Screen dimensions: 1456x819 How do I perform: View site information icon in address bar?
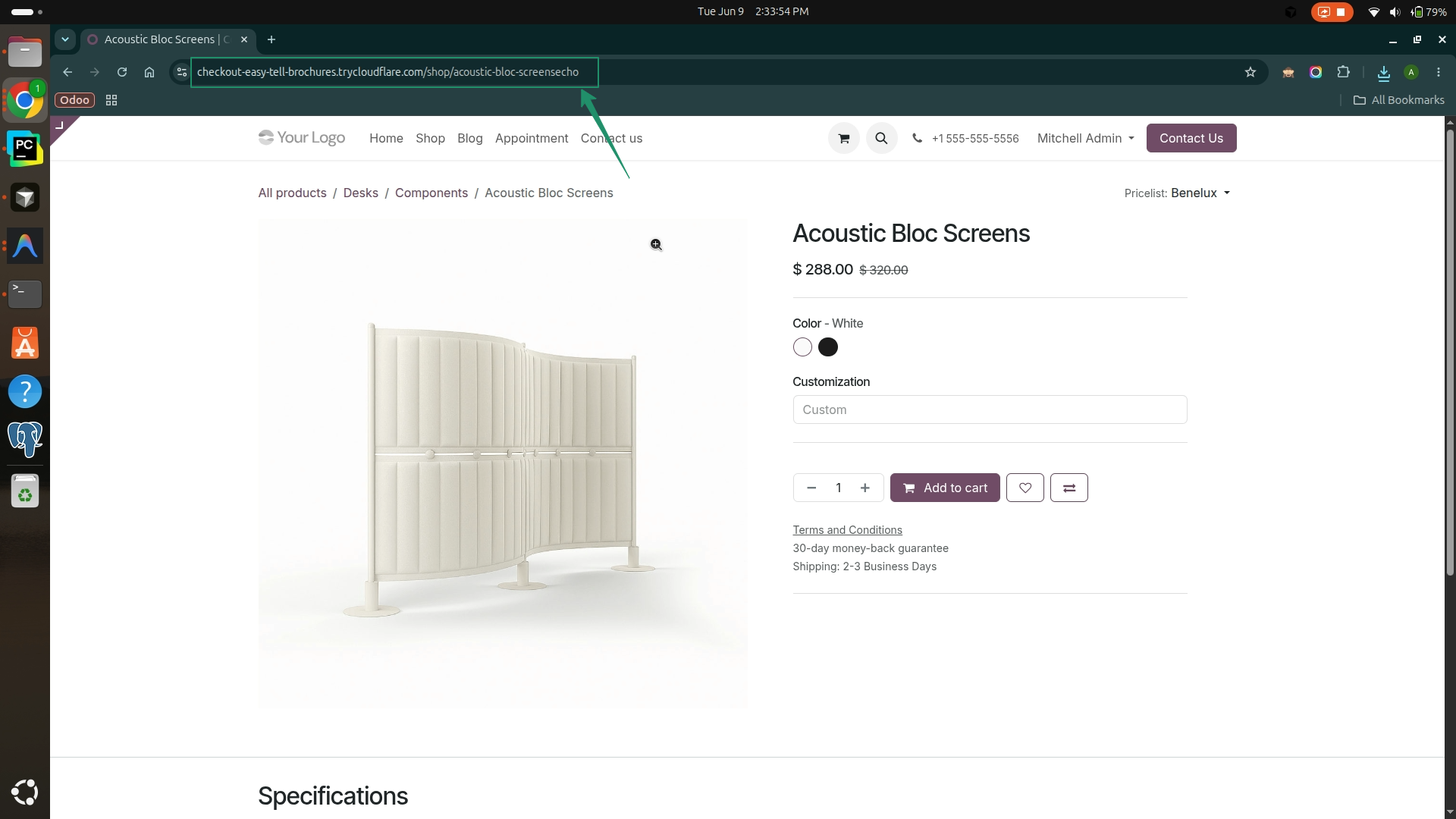pos(181,72)
